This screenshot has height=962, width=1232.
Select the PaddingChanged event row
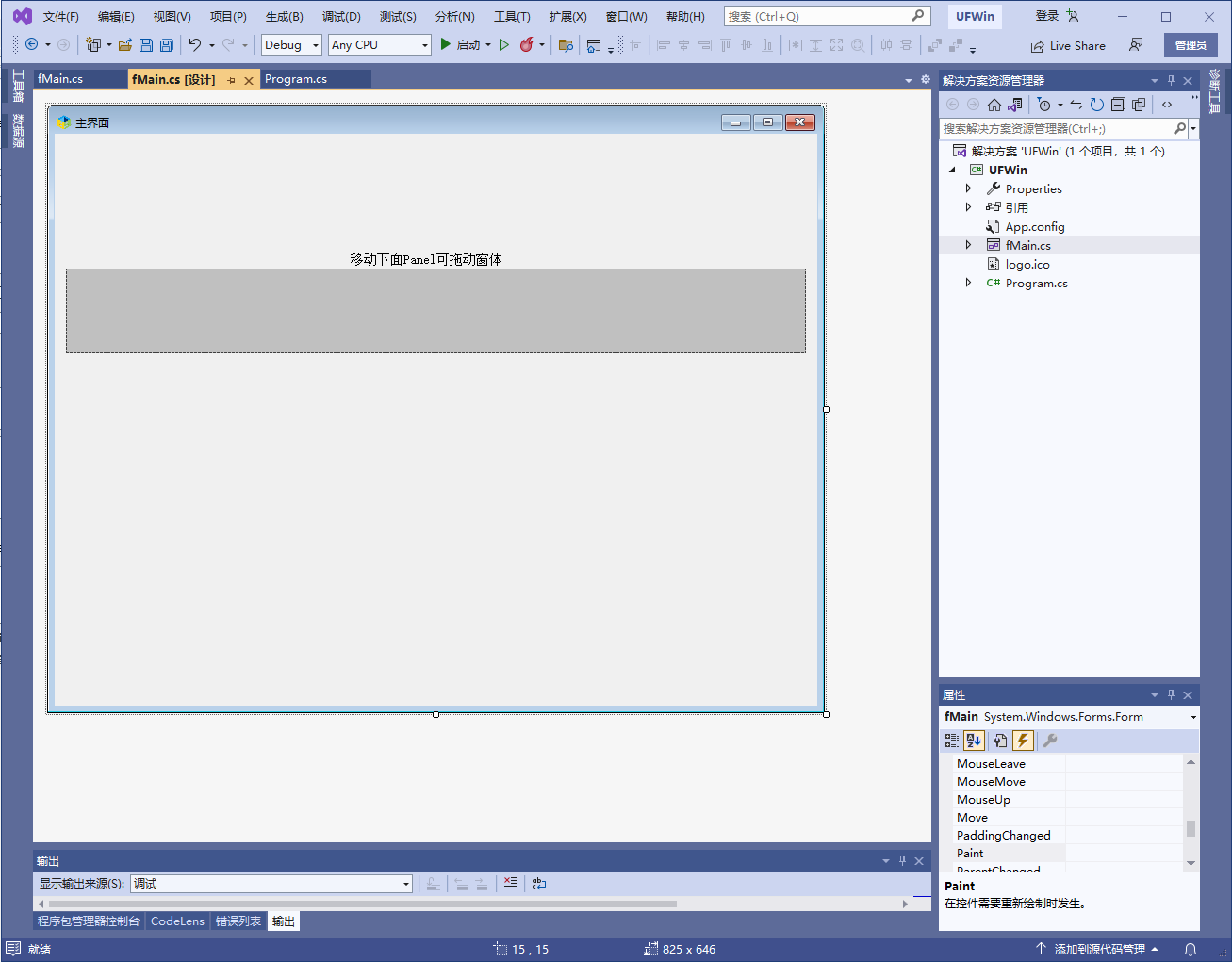(x=1067, y=836)
